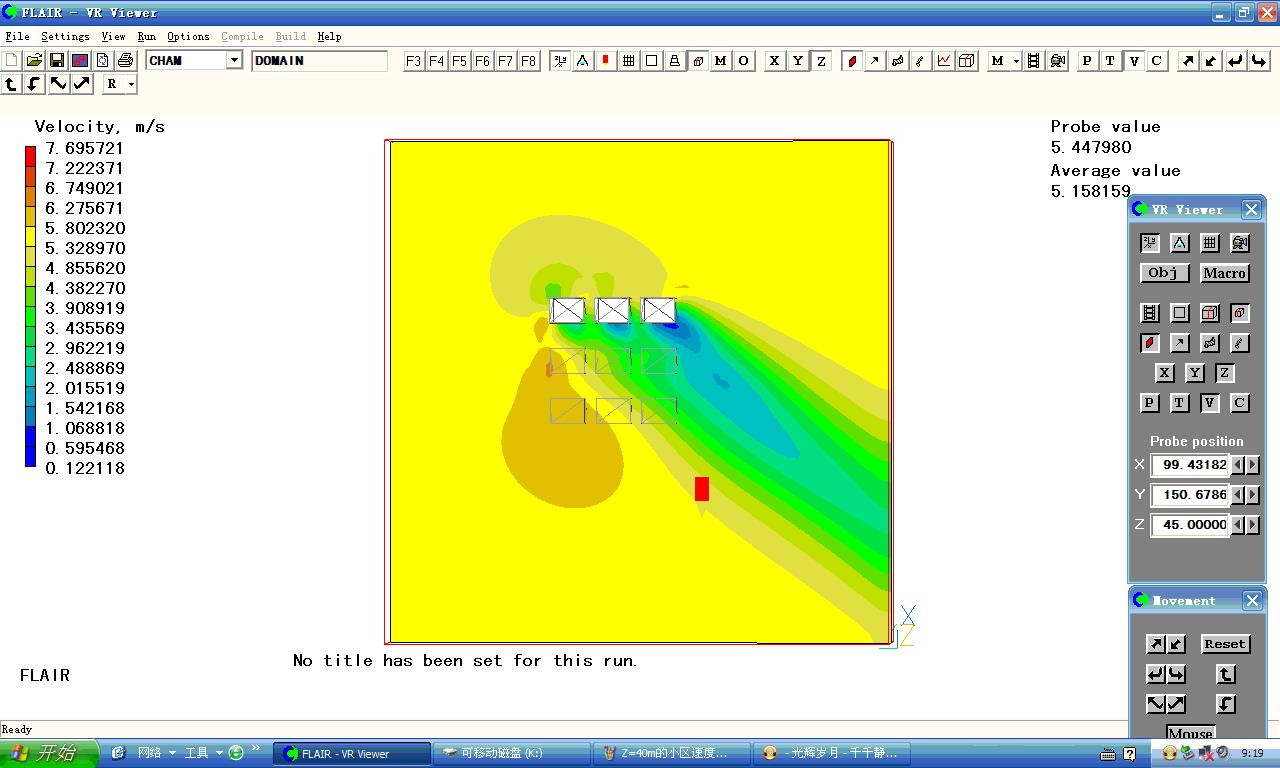Click the Open file icon in toolbar
The image size is (1280, 768).
(x=34, y=61)
